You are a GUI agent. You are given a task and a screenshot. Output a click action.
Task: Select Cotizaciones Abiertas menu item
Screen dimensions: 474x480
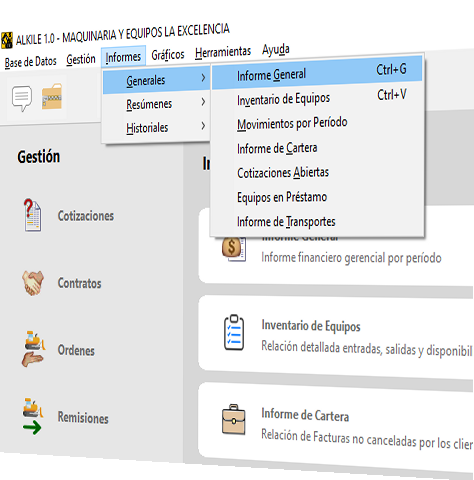click(283, 173)
